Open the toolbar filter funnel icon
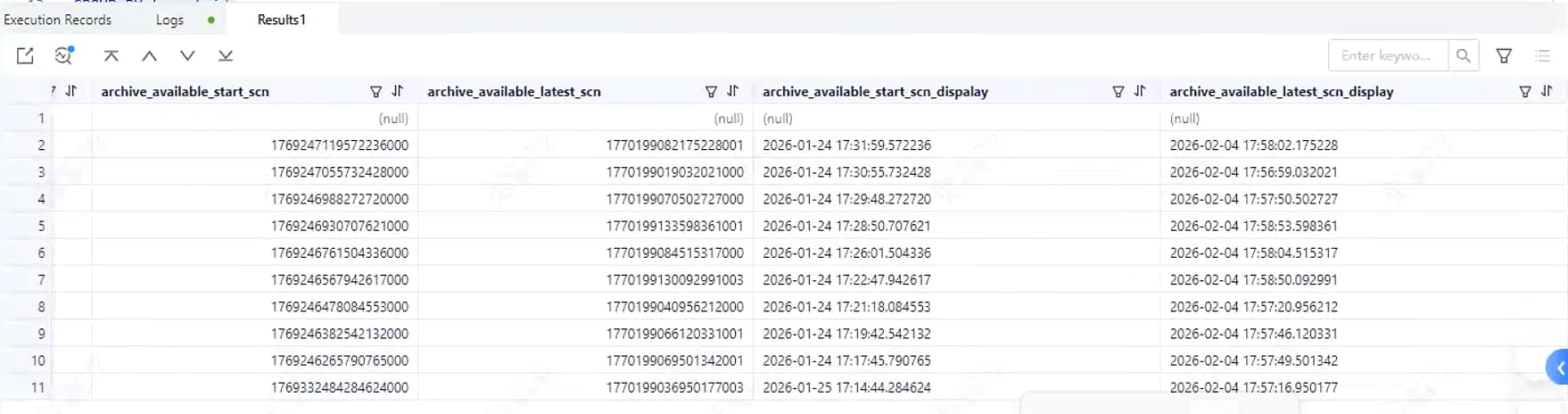1568x414 pixels. pyautogui.click(x=1504, y=55)
